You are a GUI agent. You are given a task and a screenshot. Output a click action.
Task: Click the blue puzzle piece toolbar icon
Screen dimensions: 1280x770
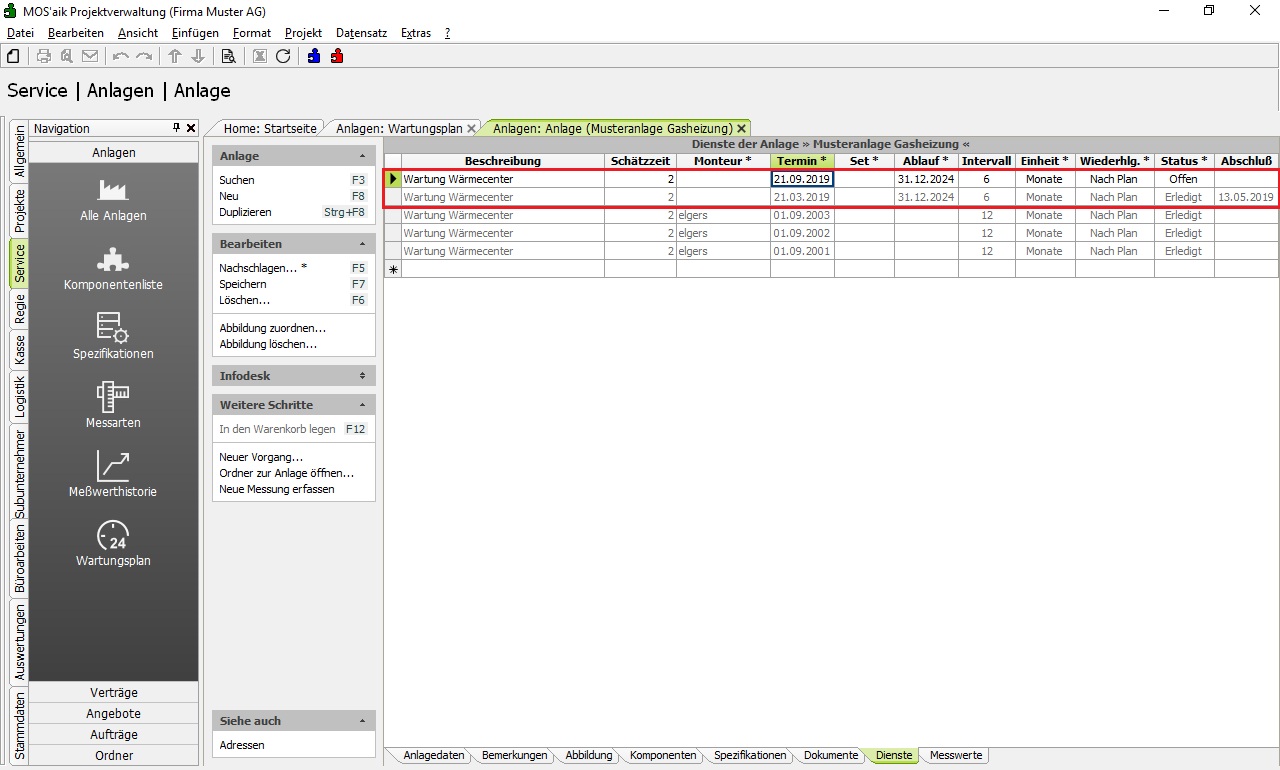[314, 56]
